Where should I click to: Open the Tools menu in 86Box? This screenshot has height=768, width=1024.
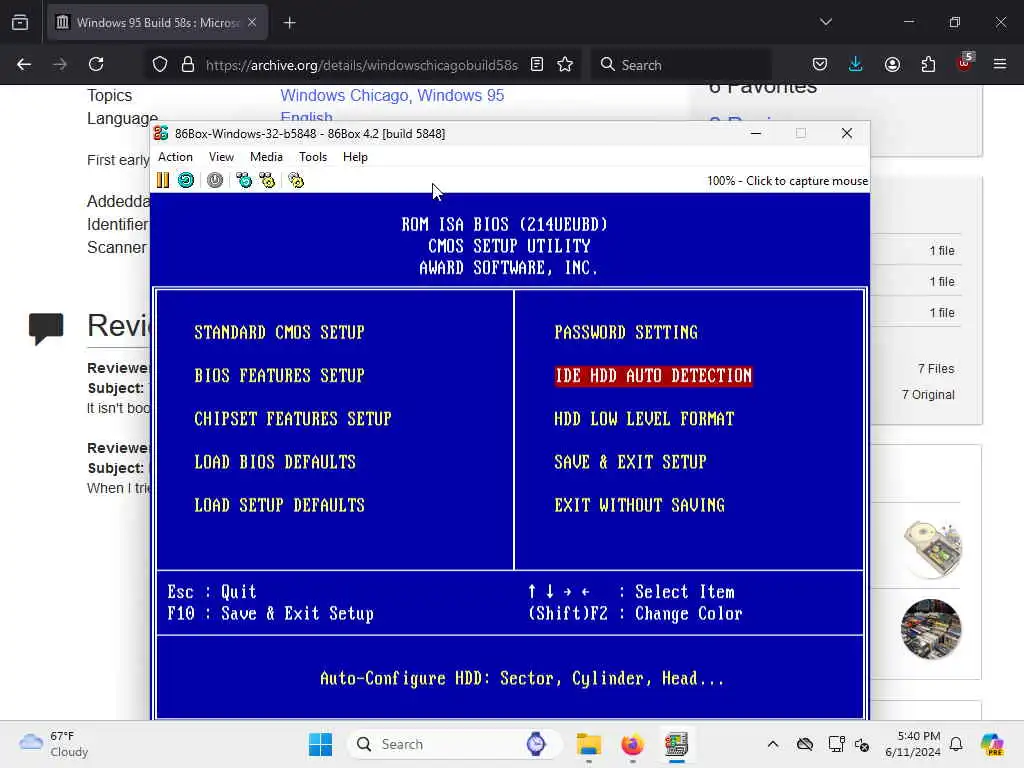[x=313, y=157]
